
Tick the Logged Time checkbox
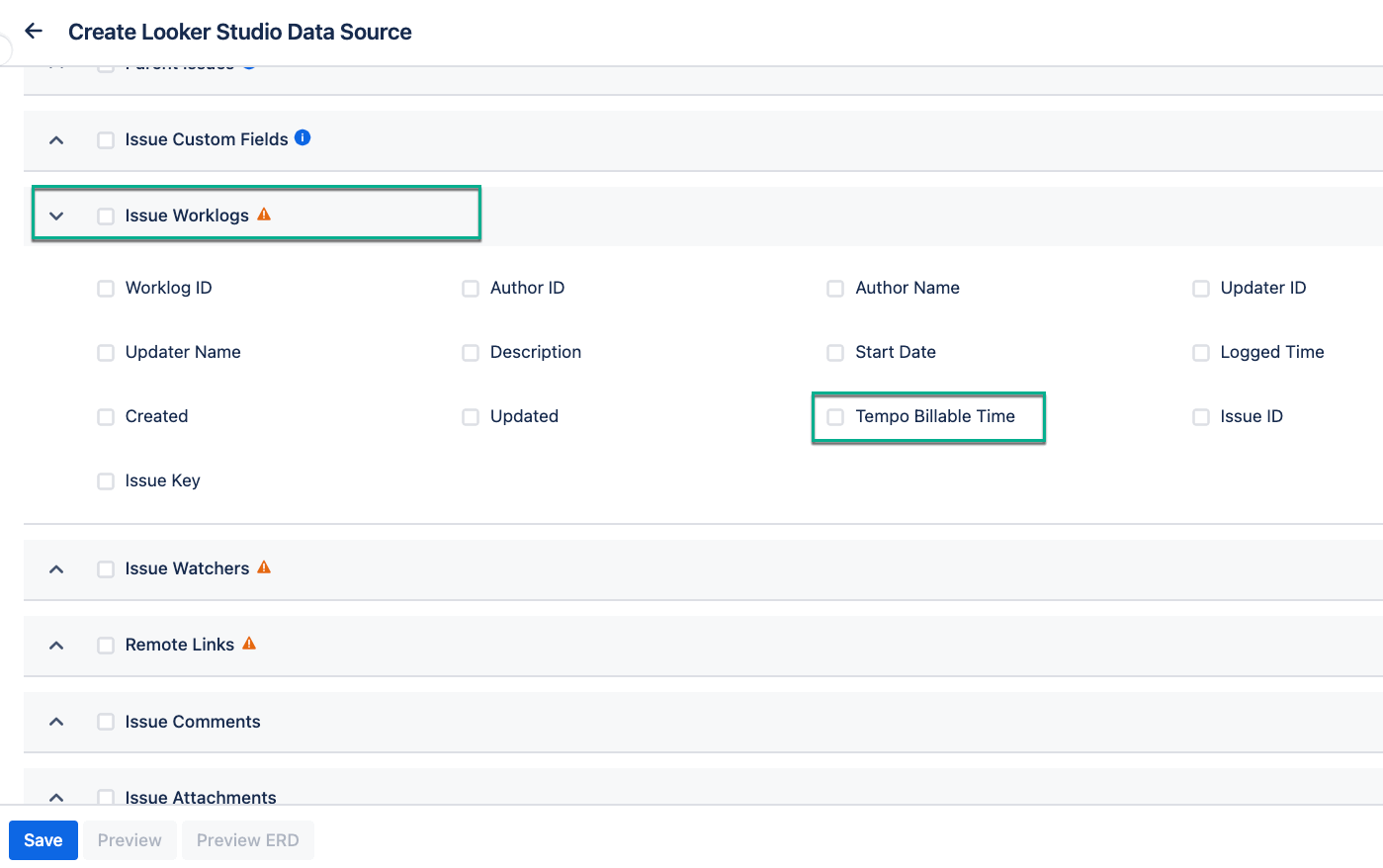(1200, 353)
